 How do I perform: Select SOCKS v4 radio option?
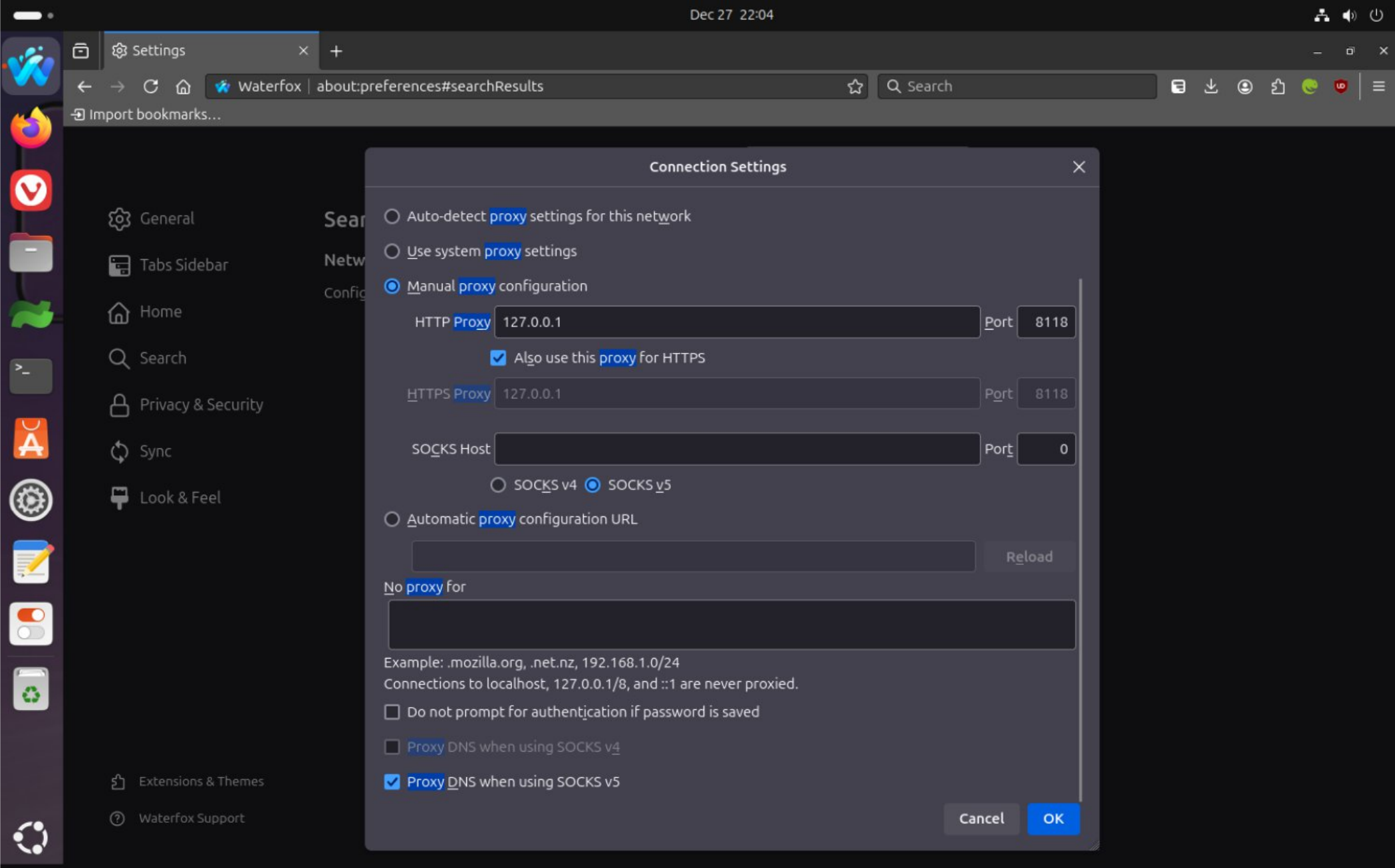coord(498,485)
